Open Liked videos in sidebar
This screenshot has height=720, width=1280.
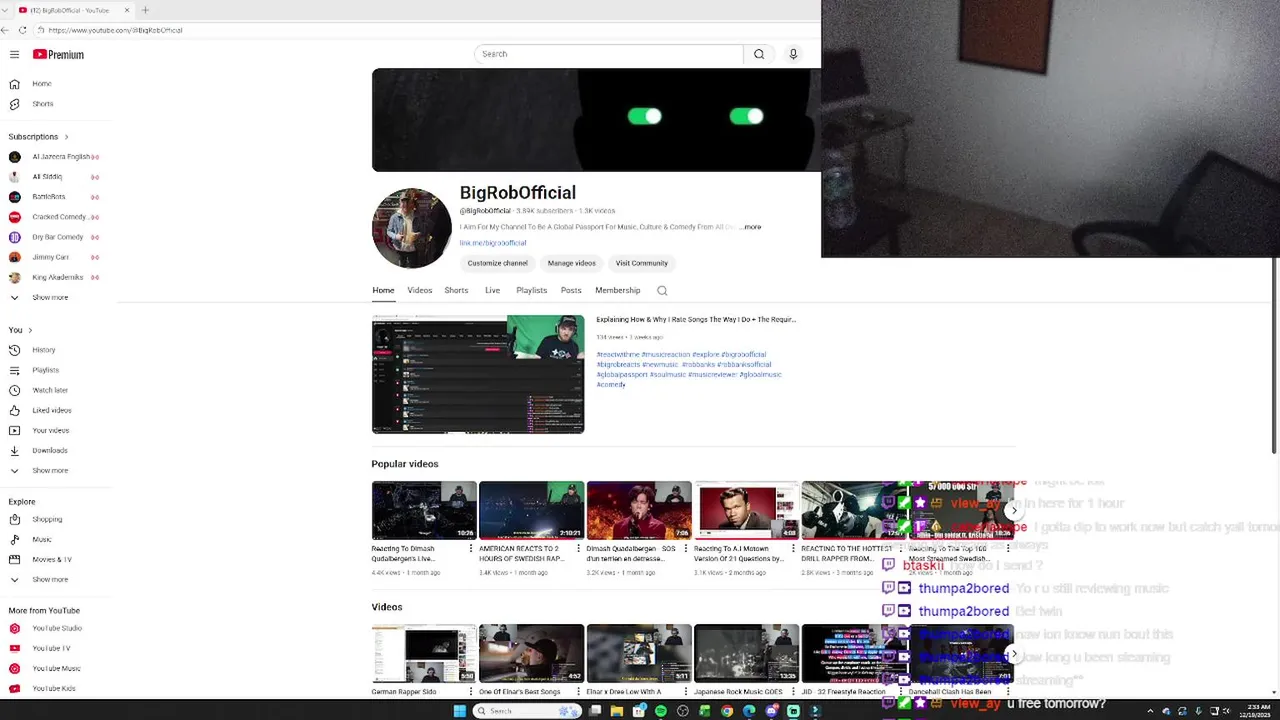[50, 410]
